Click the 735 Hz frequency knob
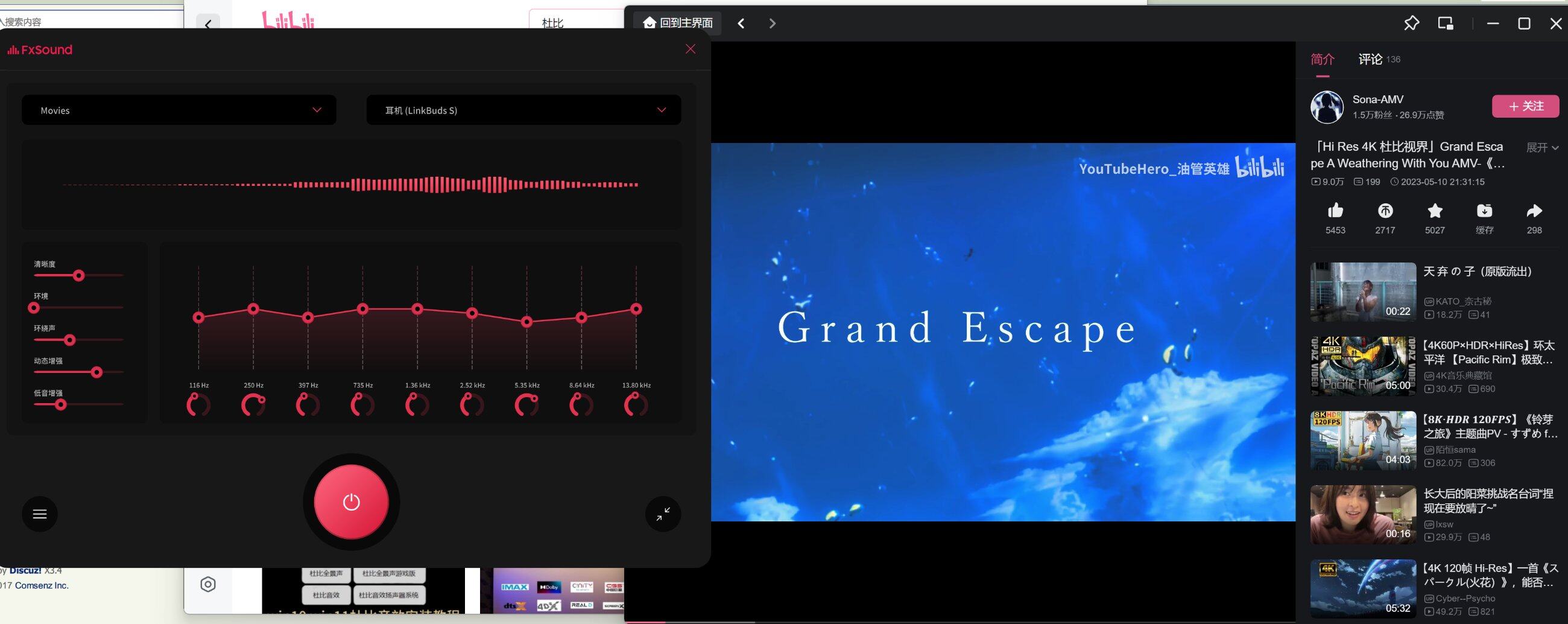1568x624 pixels. click(363, 404)
